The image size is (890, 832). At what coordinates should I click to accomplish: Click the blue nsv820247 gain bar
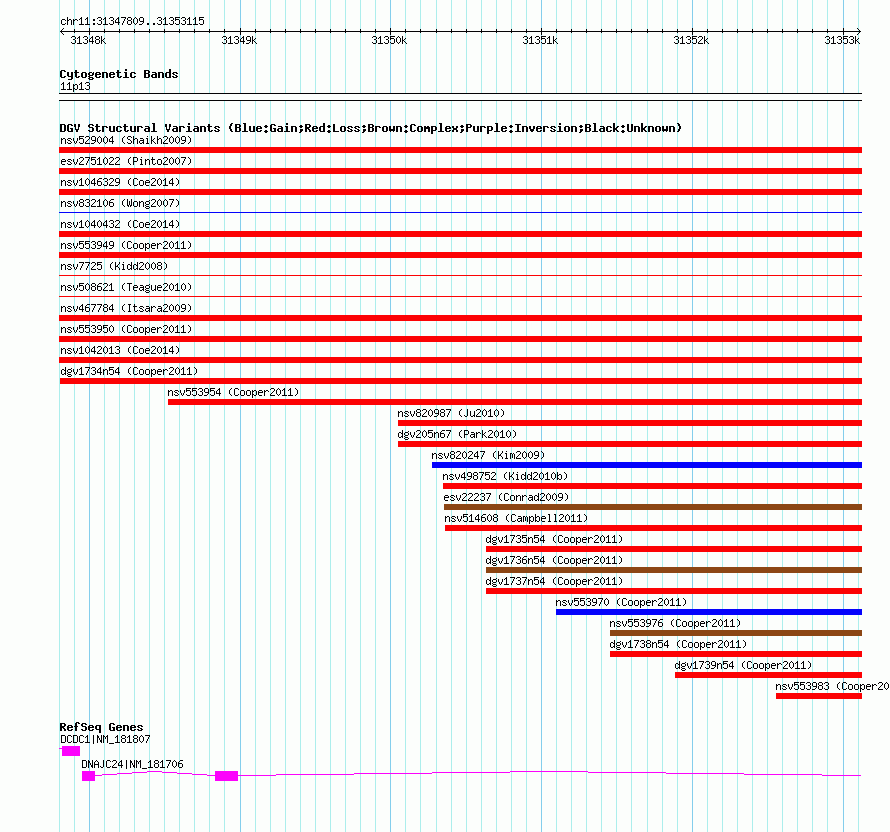(x=647, y=465)
